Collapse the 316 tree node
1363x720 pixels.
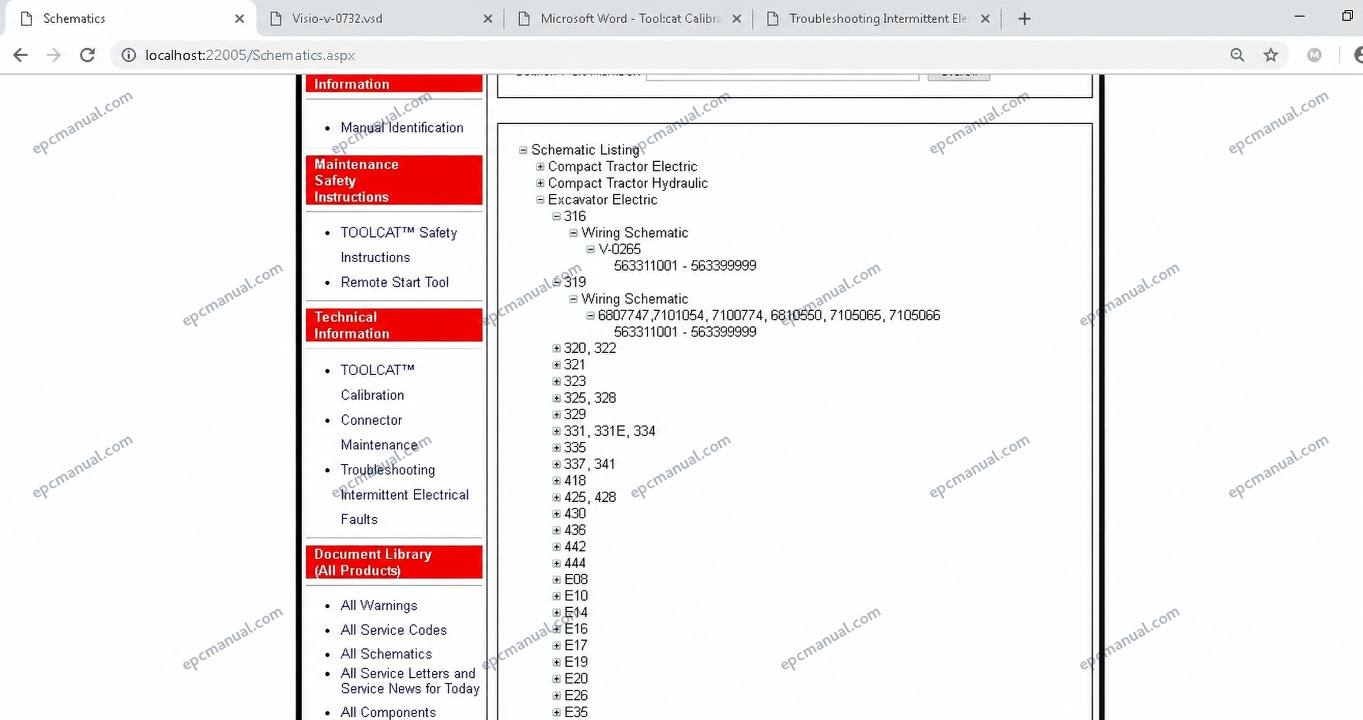coord(557,216)
